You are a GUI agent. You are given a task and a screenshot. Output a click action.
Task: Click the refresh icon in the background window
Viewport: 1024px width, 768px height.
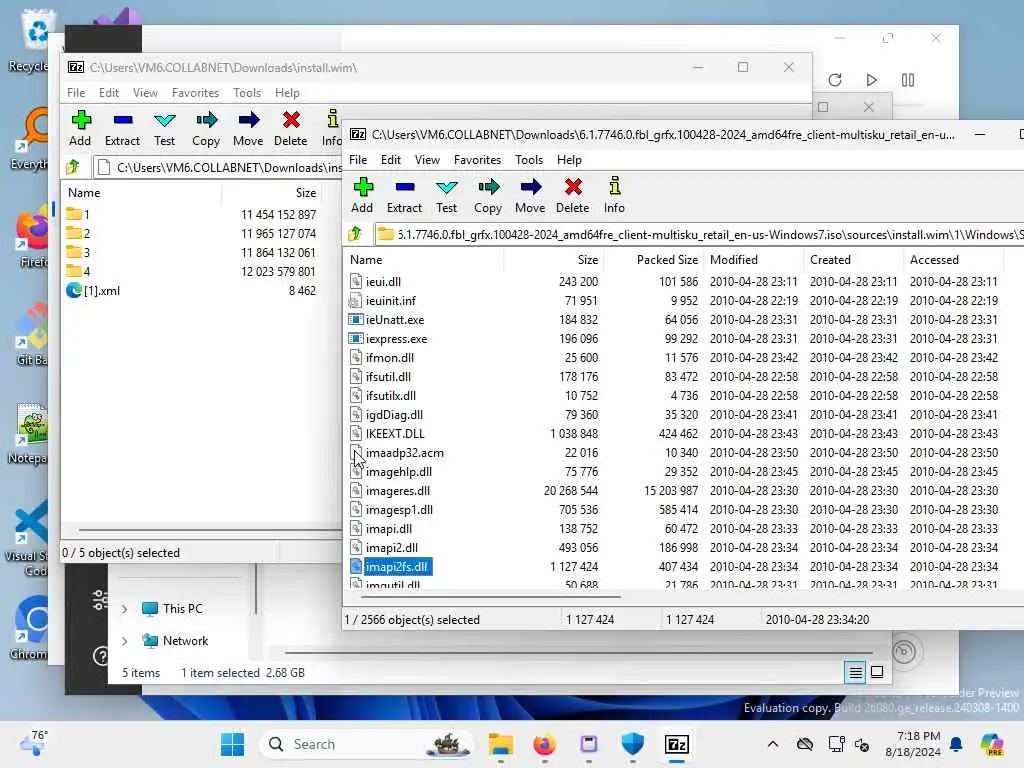(835, 80)
